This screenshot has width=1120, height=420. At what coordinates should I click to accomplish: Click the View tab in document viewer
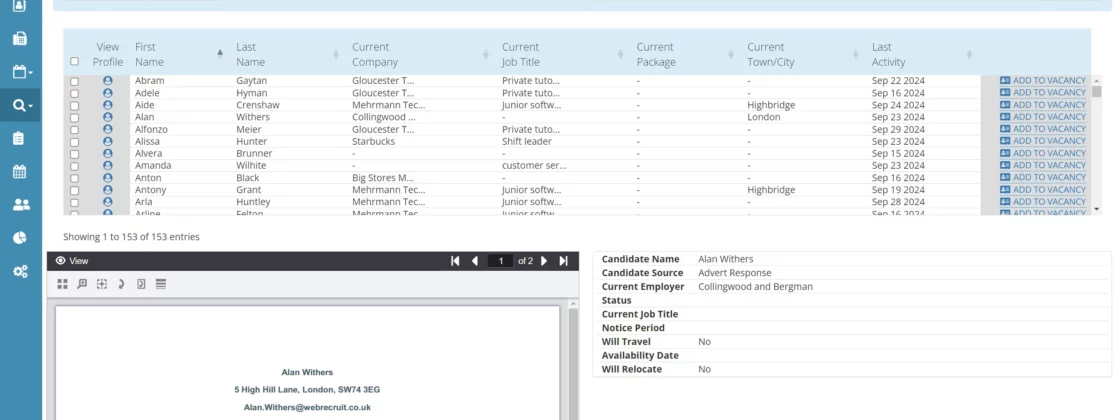point(73,261)
